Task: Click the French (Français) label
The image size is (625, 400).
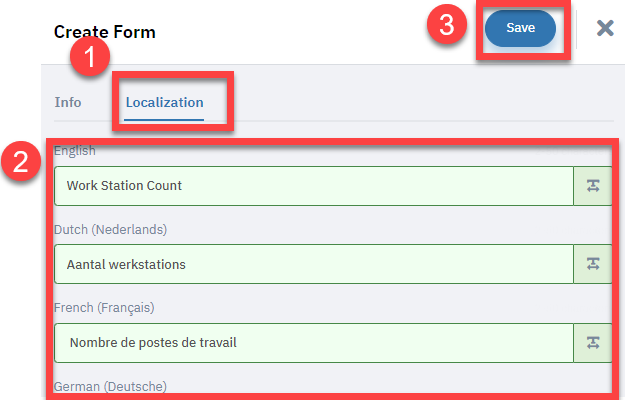Action: (104, 308)
